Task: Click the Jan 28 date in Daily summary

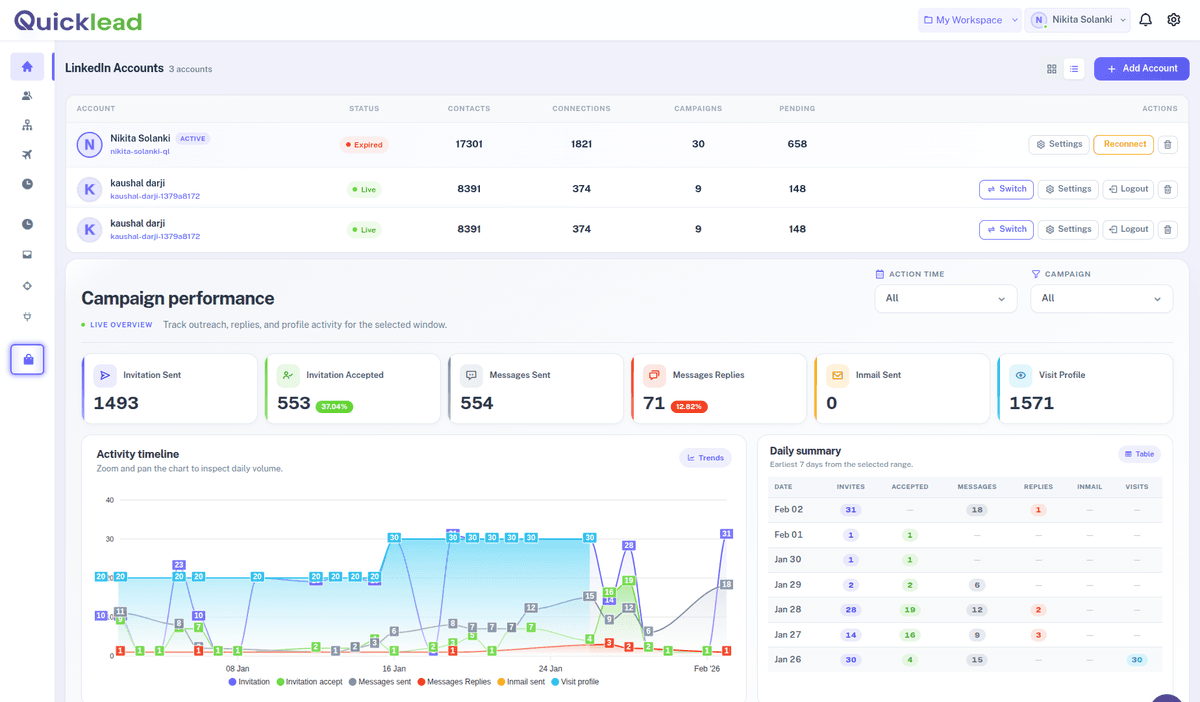Action: click(788, 609)
